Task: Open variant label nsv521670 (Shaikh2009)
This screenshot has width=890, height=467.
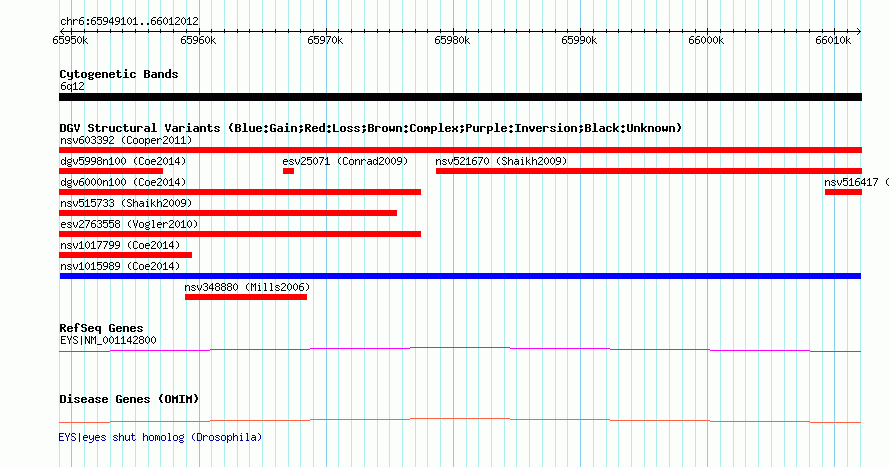Action: click(501, 161)
